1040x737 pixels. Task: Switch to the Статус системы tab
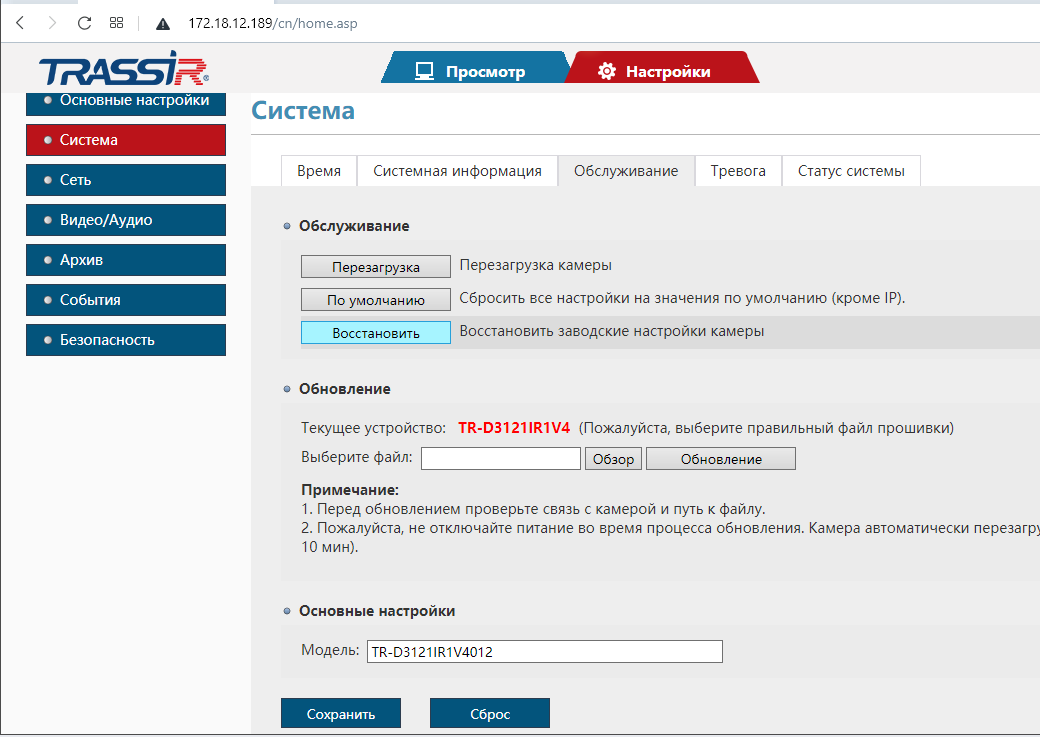(x=851, y=171)
